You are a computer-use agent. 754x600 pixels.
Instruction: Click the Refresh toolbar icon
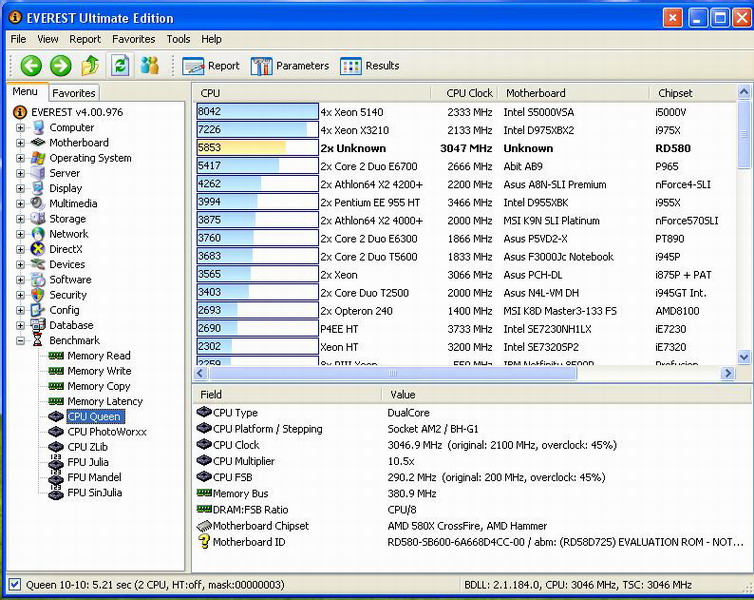click(120, 65)
